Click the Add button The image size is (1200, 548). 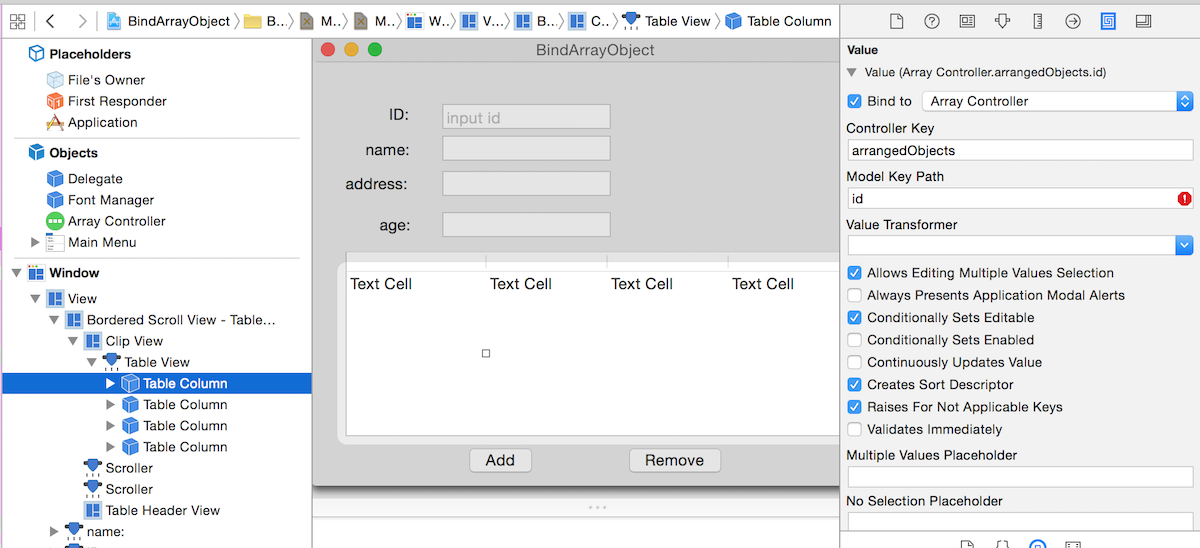coord(500,460)
